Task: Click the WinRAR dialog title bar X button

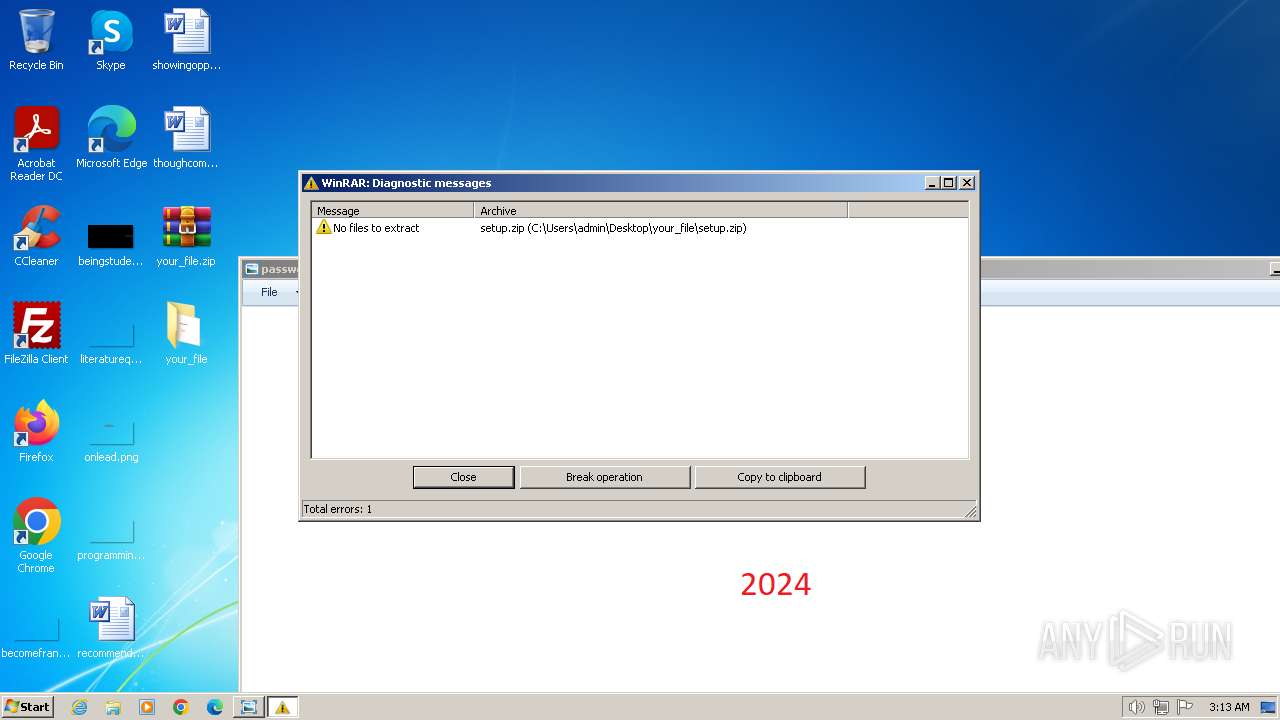Action: tap(967, 183)
